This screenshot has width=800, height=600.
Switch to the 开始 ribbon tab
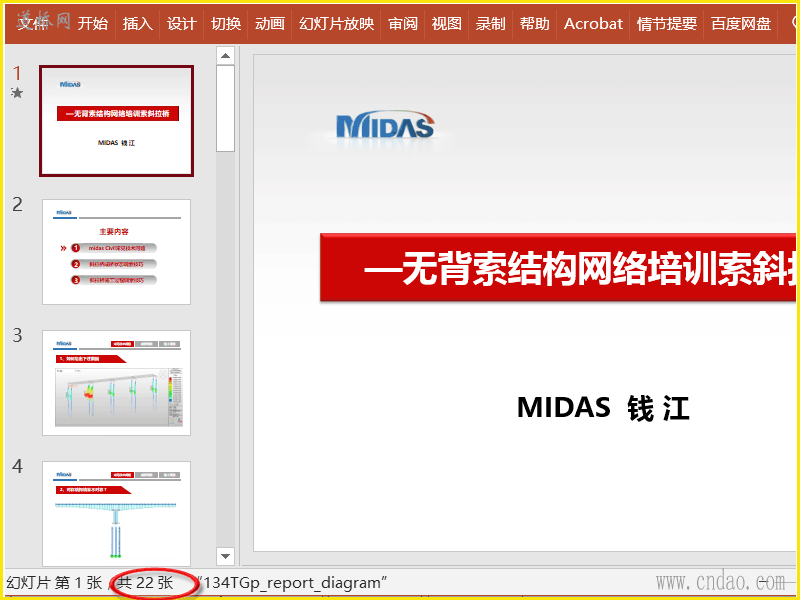click(93, 23)
